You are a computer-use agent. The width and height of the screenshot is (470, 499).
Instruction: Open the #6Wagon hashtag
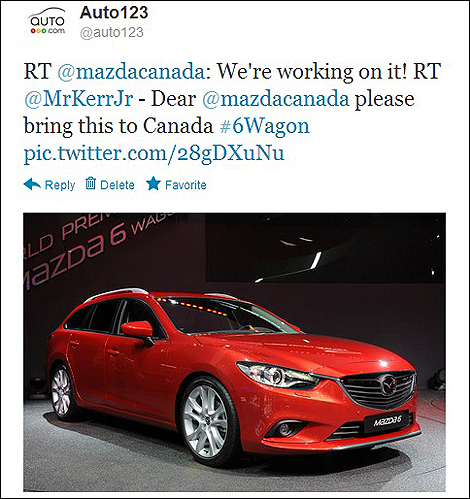click(265, 126)
